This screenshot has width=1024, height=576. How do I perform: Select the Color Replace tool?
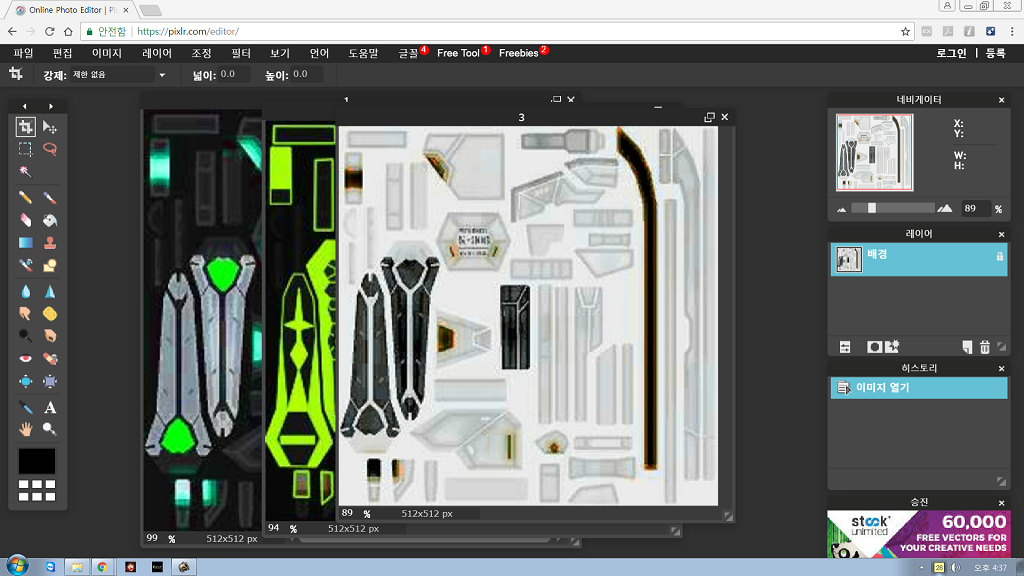(x=25, y=265)
